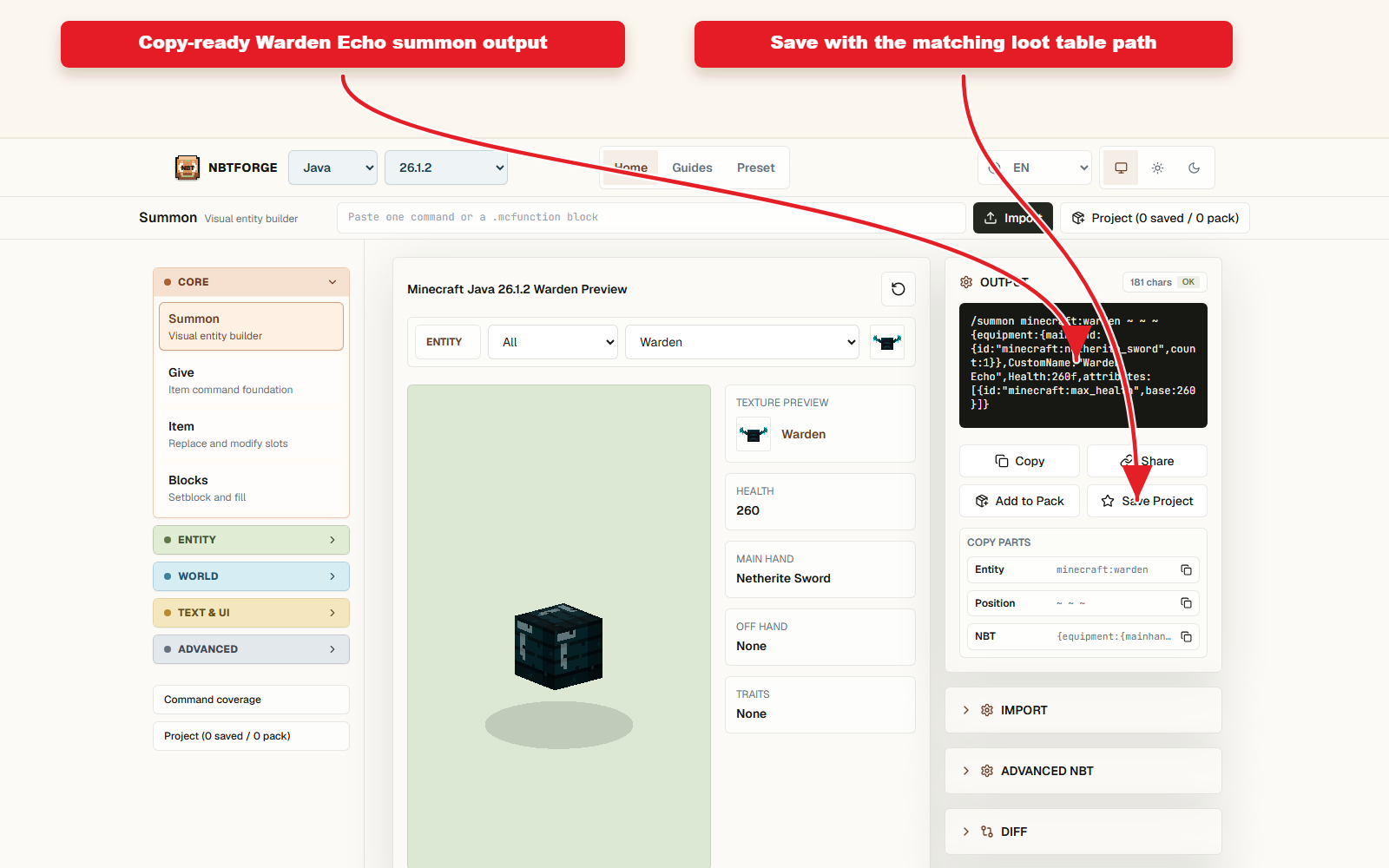
Task: Expand the TEXT & UI sidebar section
Action: click(x=251, y=613)
